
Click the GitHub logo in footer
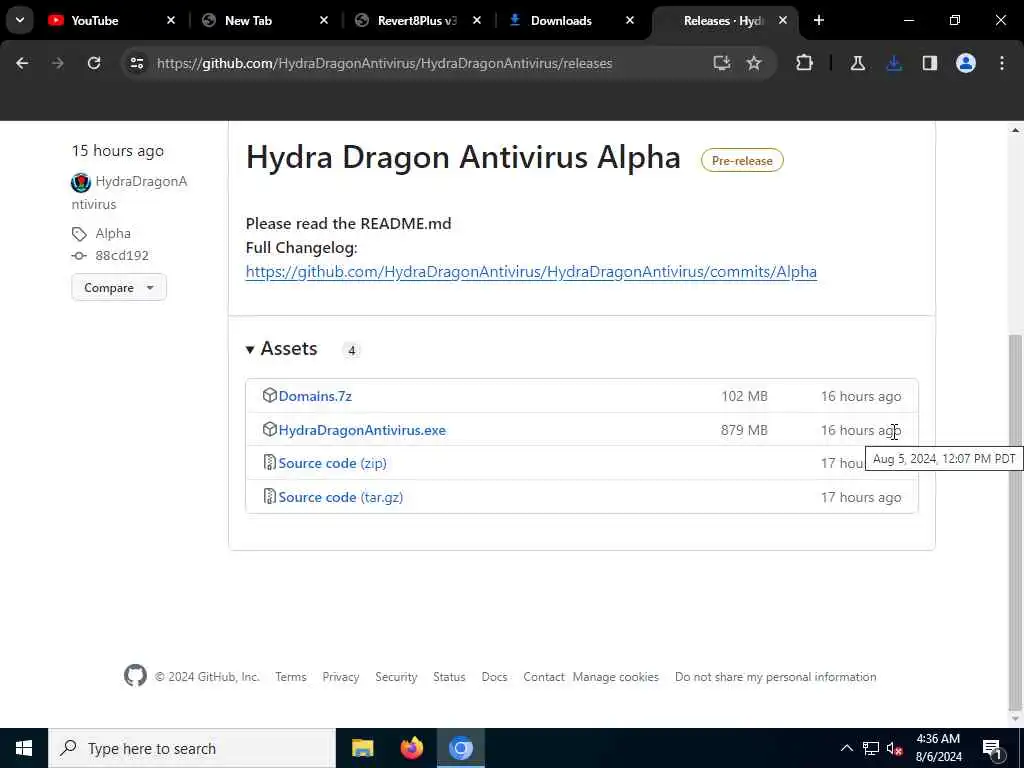[x=136, y=676]
